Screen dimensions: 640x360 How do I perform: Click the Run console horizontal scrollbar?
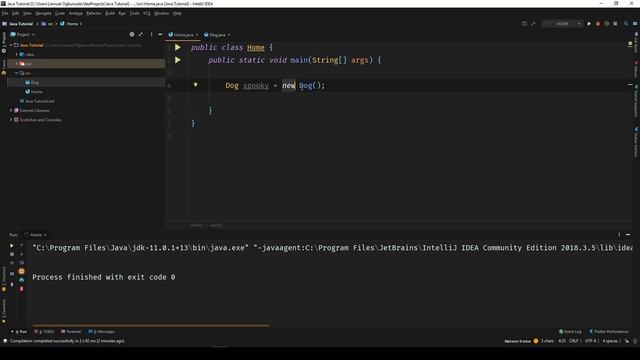coord(151,325)
